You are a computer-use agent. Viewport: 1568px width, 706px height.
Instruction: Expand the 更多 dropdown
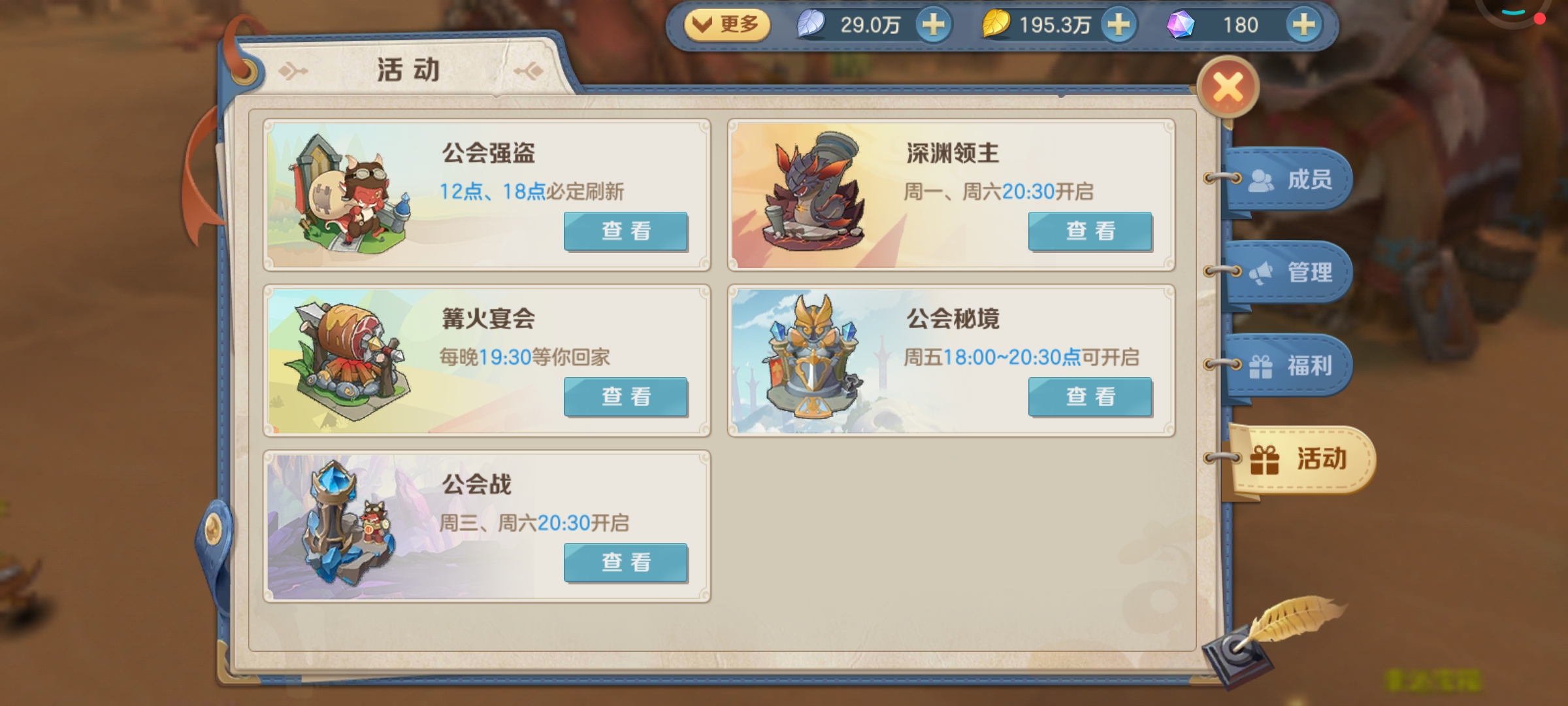coord(727,25)
